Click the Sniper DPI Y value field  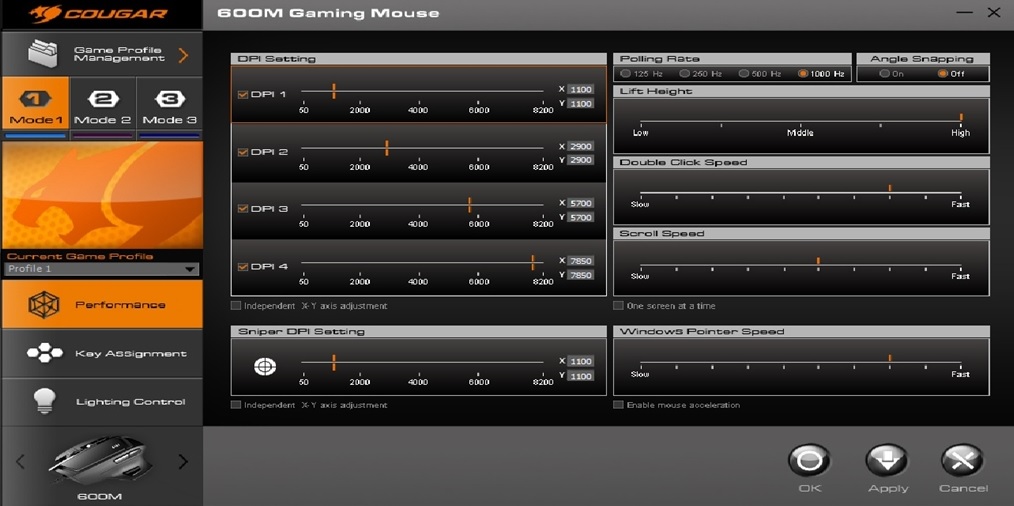pos(581,376)
